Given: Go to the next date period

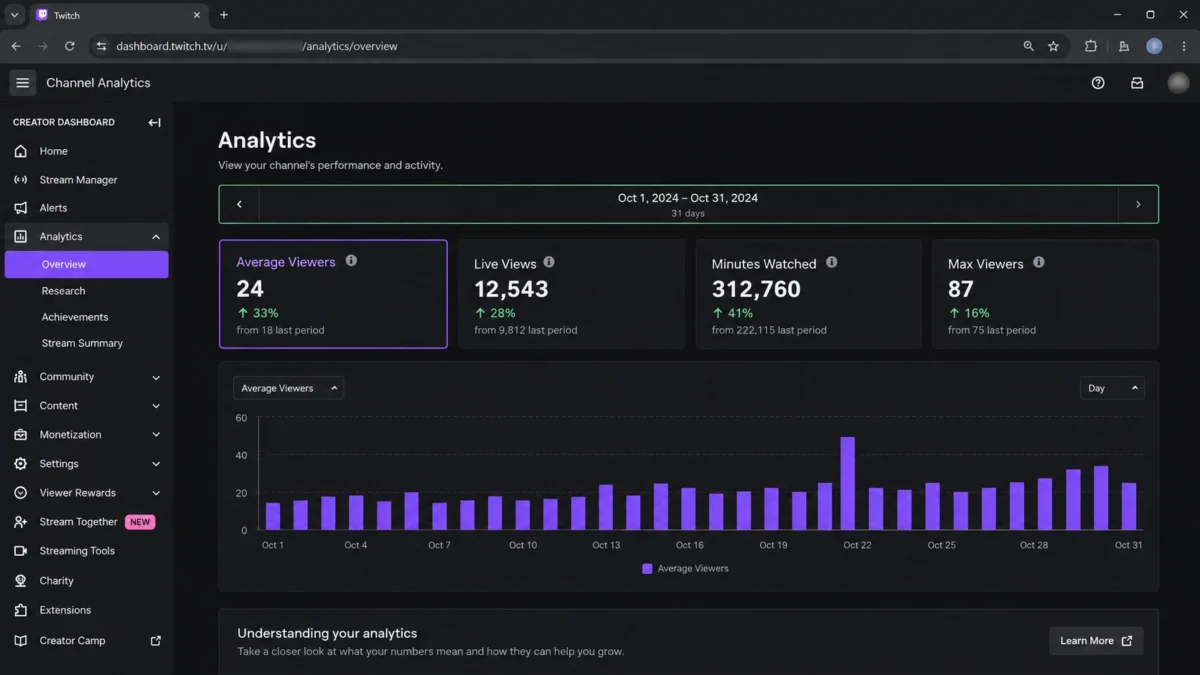Looking at the screenshot, I should click(1138, 204).
